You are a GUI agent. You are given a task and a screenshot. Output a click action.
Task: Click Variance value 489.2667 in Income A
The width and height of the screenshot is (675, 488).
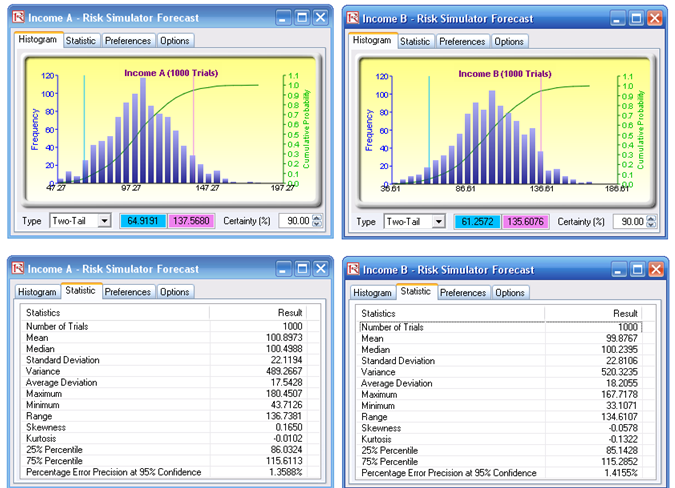[x=284, y=371]
